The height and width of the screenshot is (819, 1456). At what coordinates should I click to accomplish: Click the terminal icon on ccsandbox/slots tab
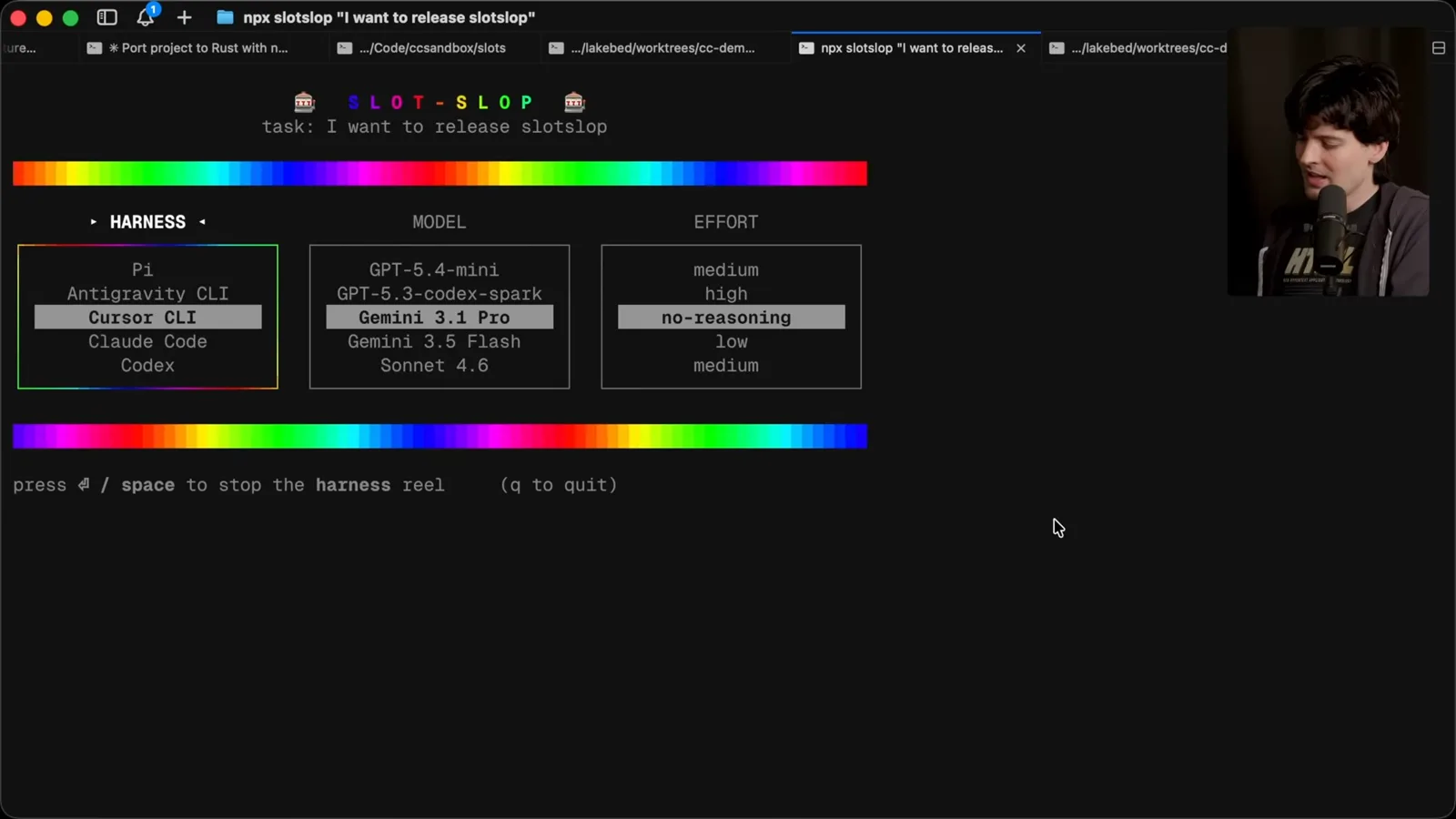pyautogui.click(x=344, y=48)
